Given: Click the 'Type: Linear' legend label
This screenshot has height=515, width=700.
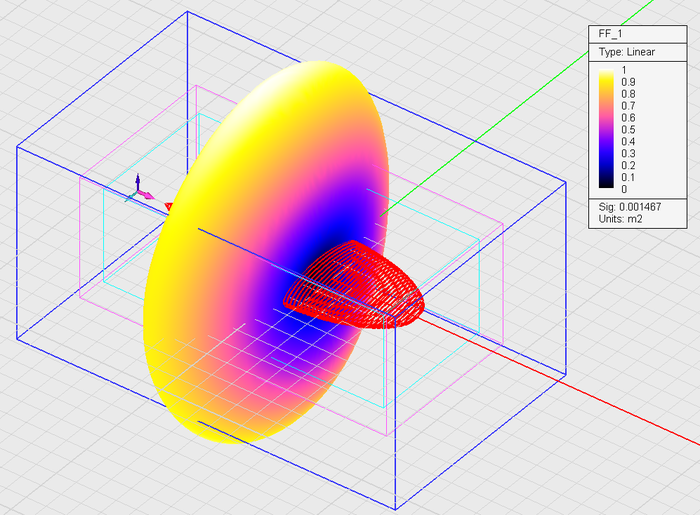Looking at the screenshot, I should point(627,52).
